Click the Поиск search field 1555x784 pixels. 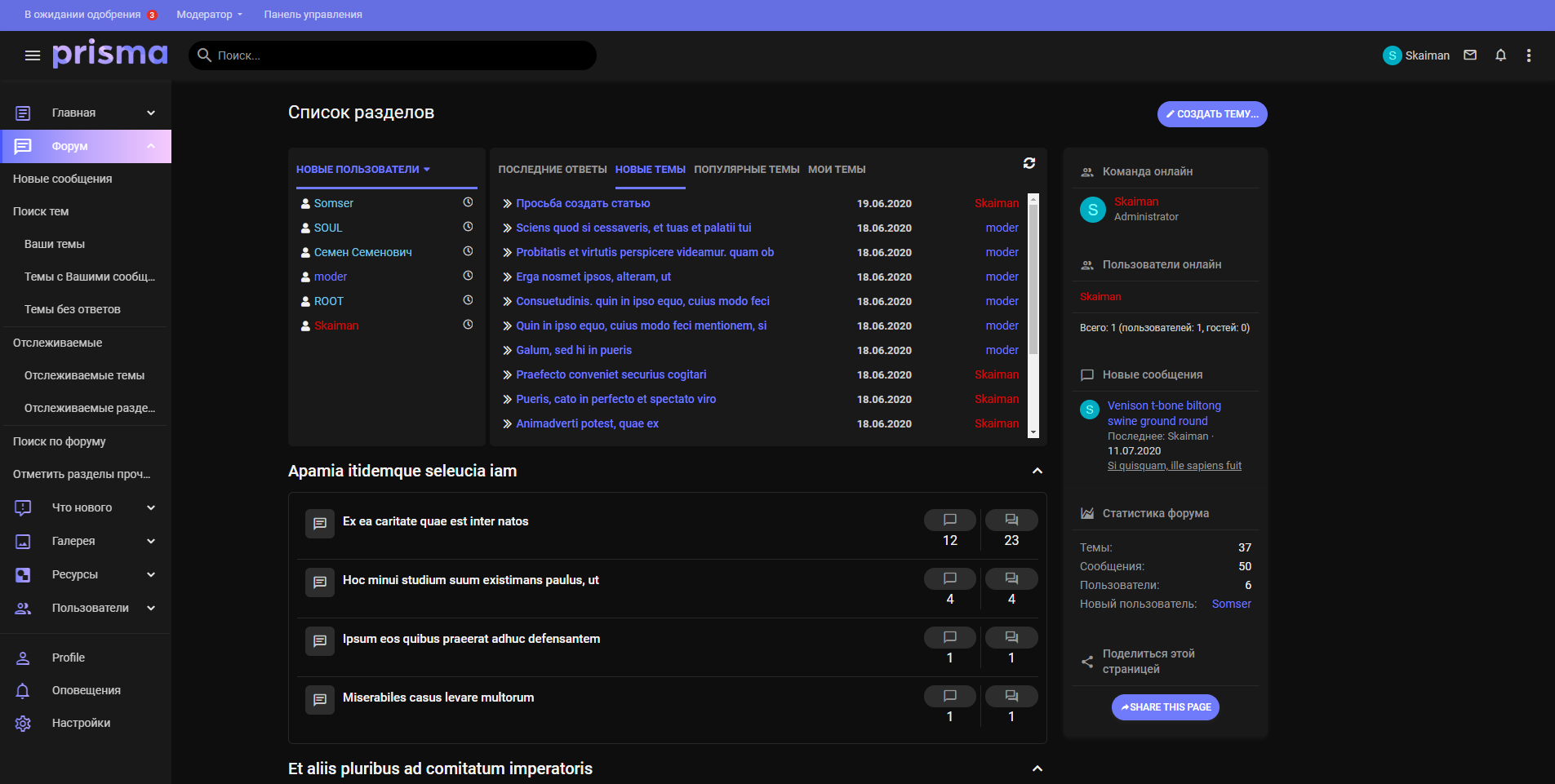pyautogui.click(x=400, y=55)
